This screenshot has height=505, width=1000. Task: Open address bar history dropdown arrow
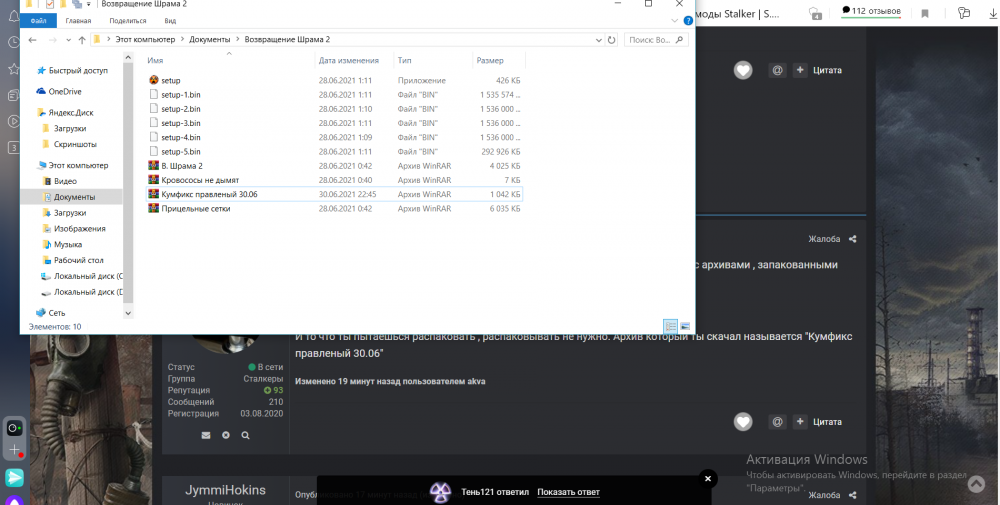coord(599,39)
